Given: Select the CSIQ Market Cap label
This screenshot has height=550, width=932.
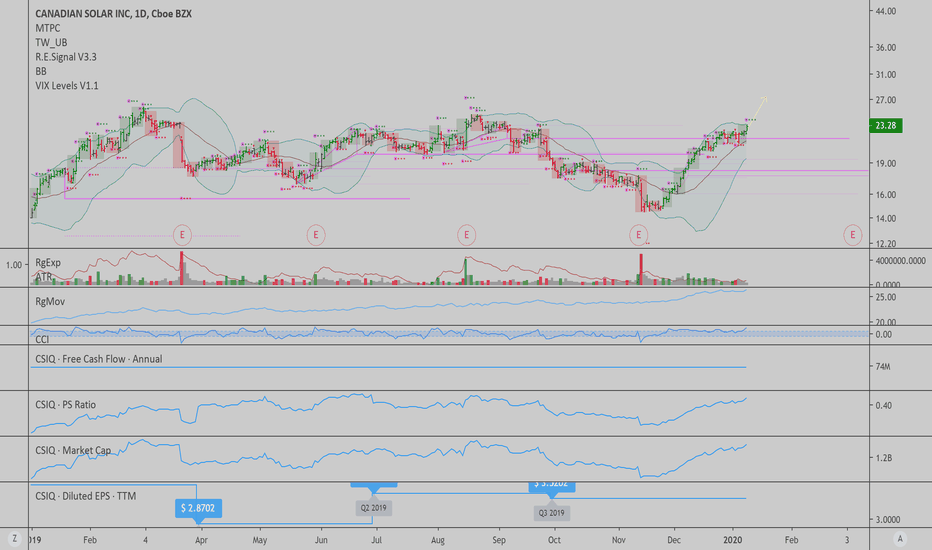Looking at the screenshot, I should coord(73,451).
